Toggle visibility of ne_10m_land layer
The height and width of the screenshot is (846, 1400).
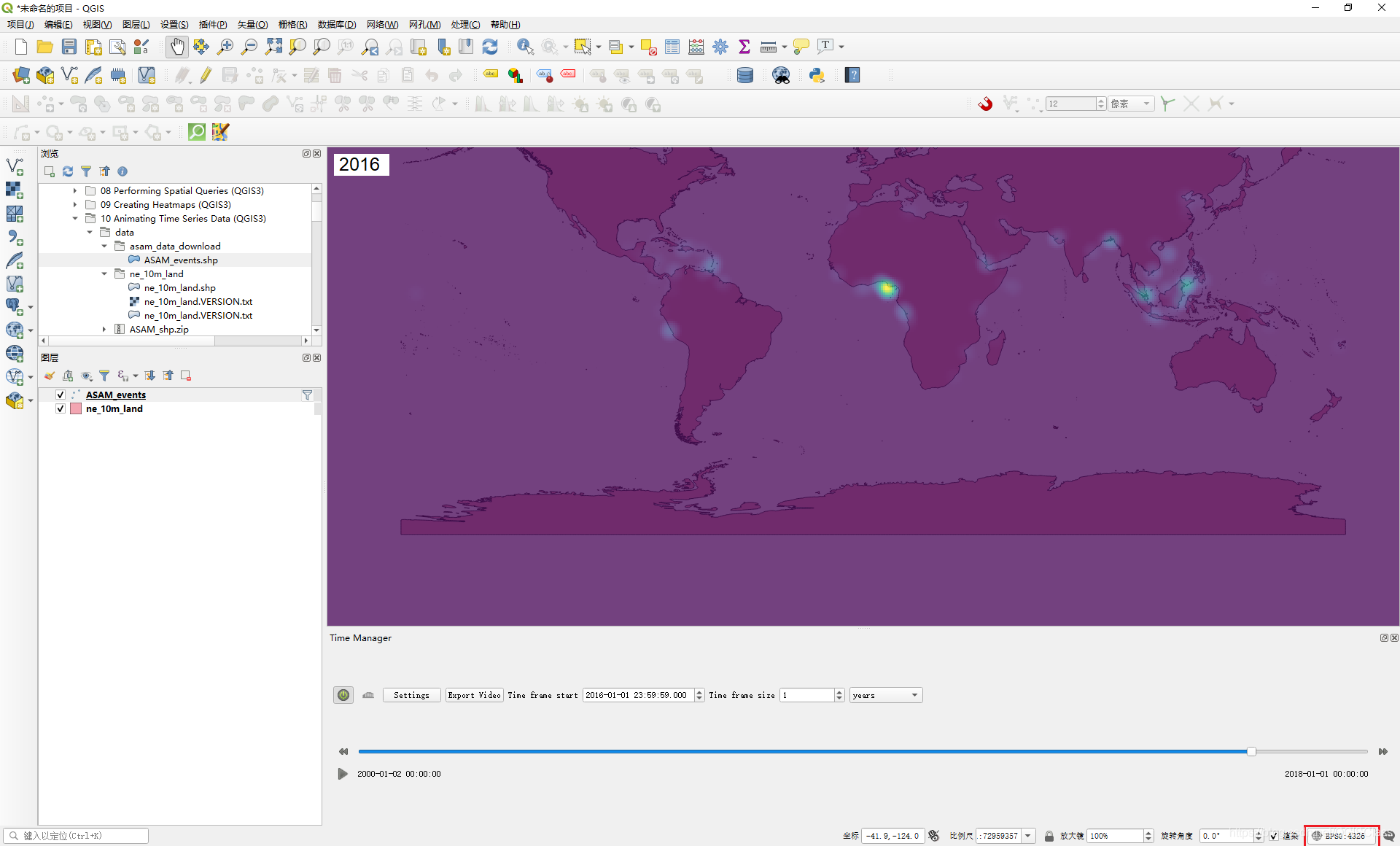(61, 408)
